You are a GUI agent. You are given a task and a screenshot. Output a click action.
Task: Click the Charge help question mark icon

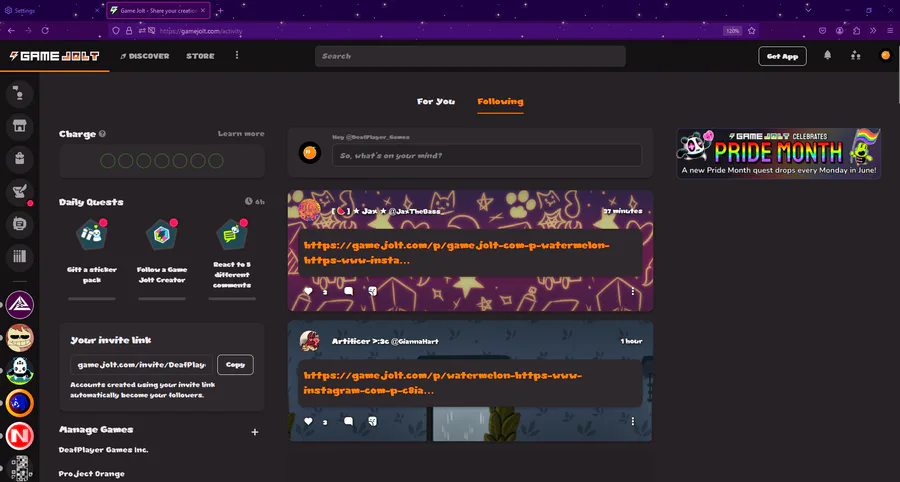tap(102, 134)
